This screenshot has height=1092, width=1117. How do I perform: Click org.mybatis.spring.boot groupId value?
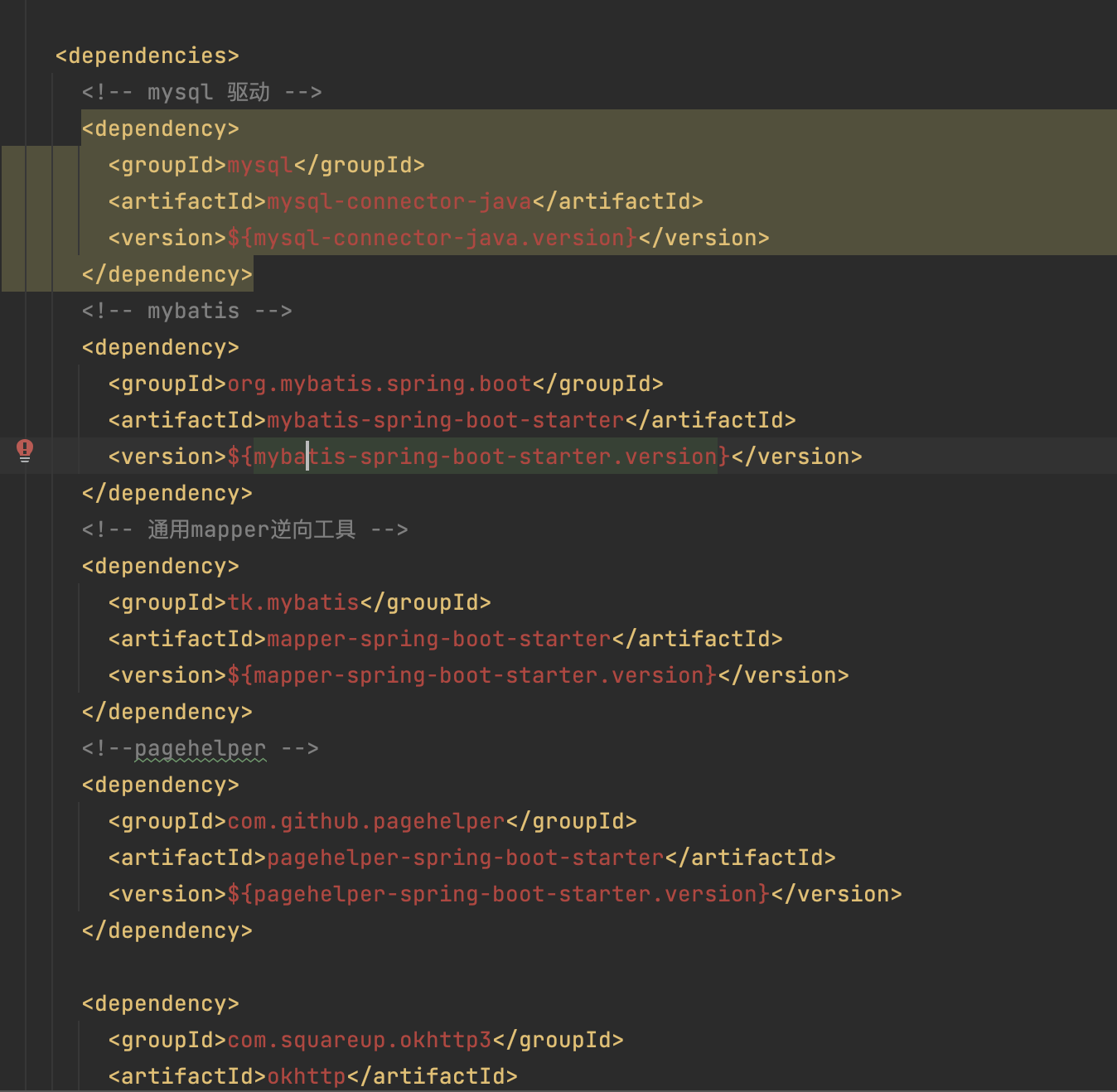380,384
